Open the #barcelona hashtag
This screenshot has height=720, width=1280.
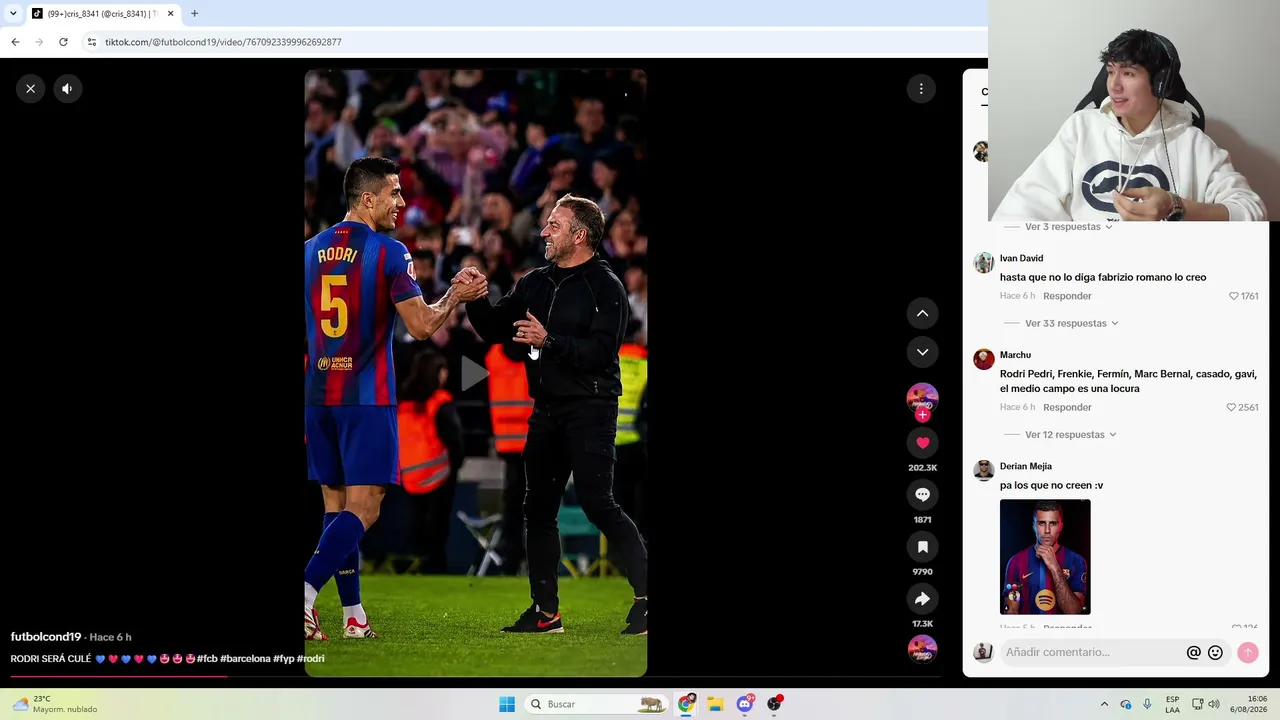tap(245, 659)
